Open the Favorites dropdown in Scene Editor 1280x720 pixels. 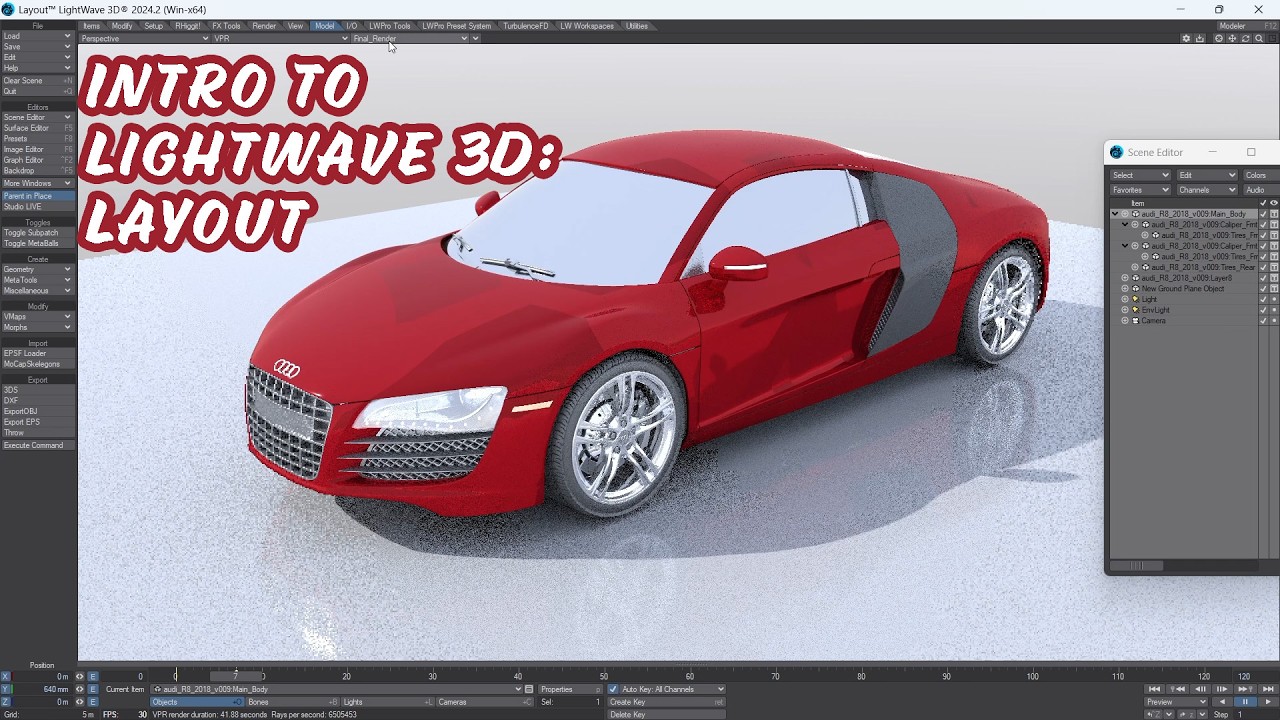click(1140, 190)
